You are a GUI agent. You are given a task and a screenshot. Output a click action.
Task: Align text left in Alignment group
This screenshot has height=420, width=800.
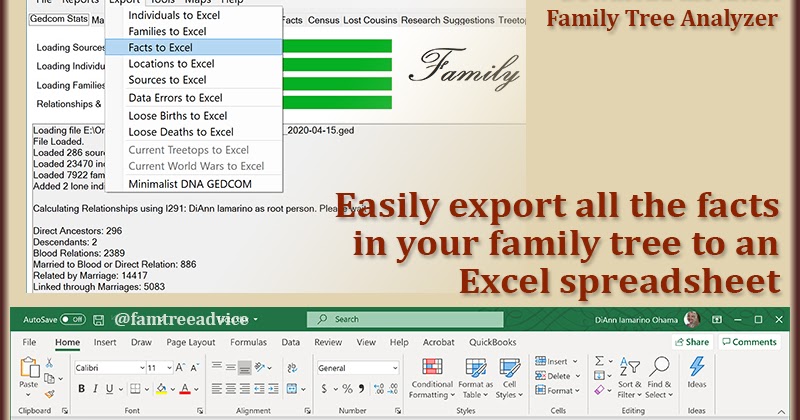coord(217,389)
